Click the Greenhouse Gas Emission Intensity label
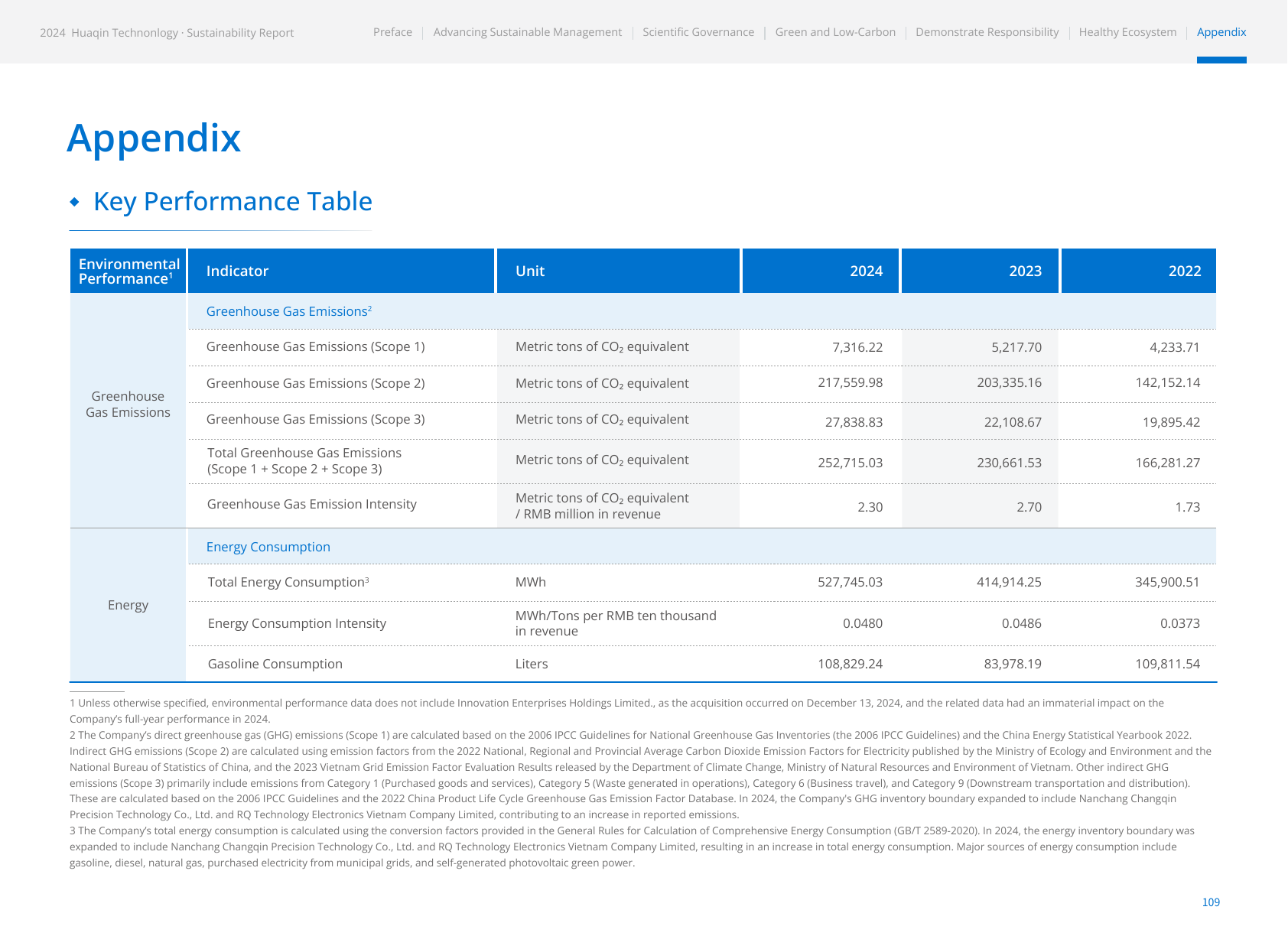The image size is (1288, 949). pos(312,505)
